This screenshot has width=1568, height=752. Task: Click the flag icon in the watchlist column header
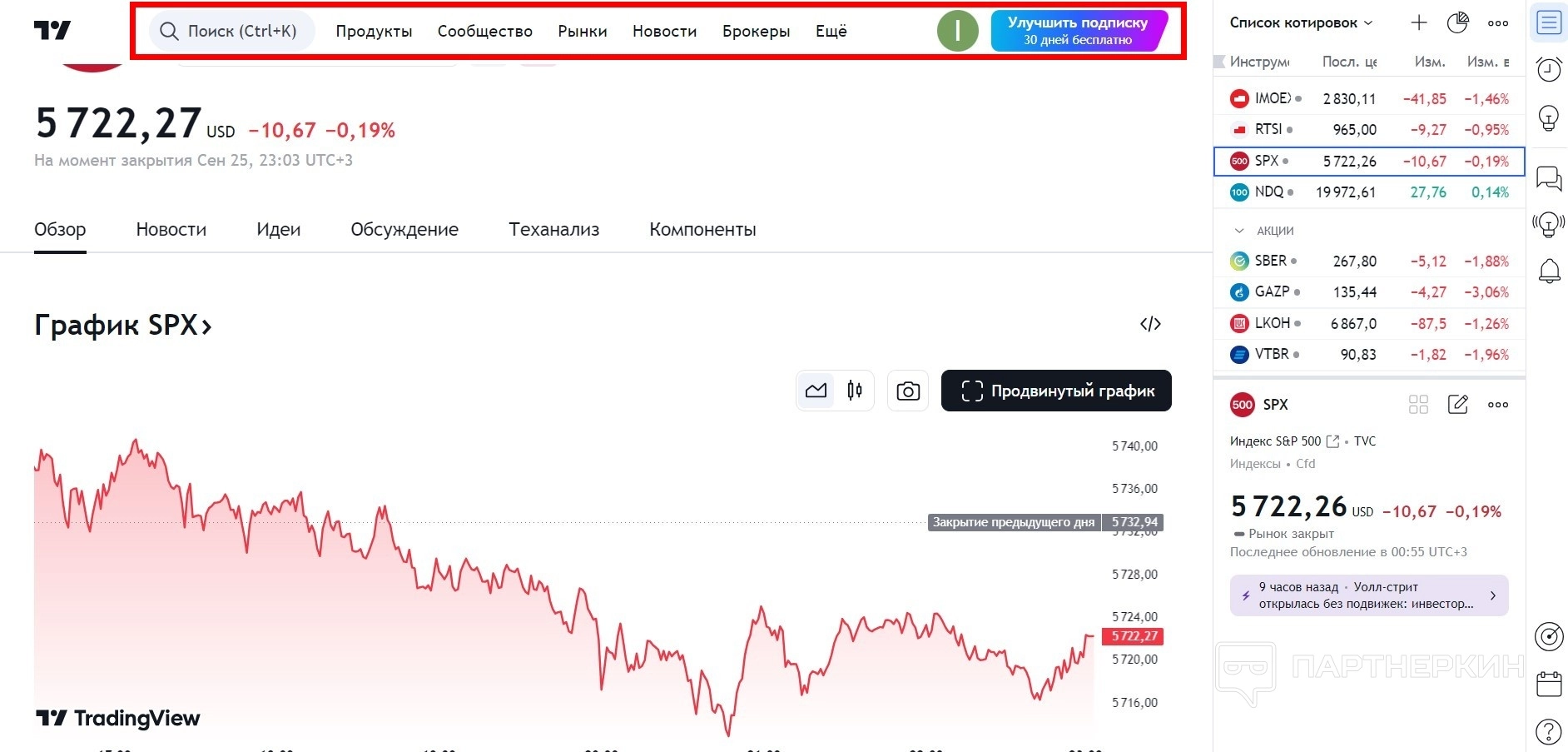1219,62
